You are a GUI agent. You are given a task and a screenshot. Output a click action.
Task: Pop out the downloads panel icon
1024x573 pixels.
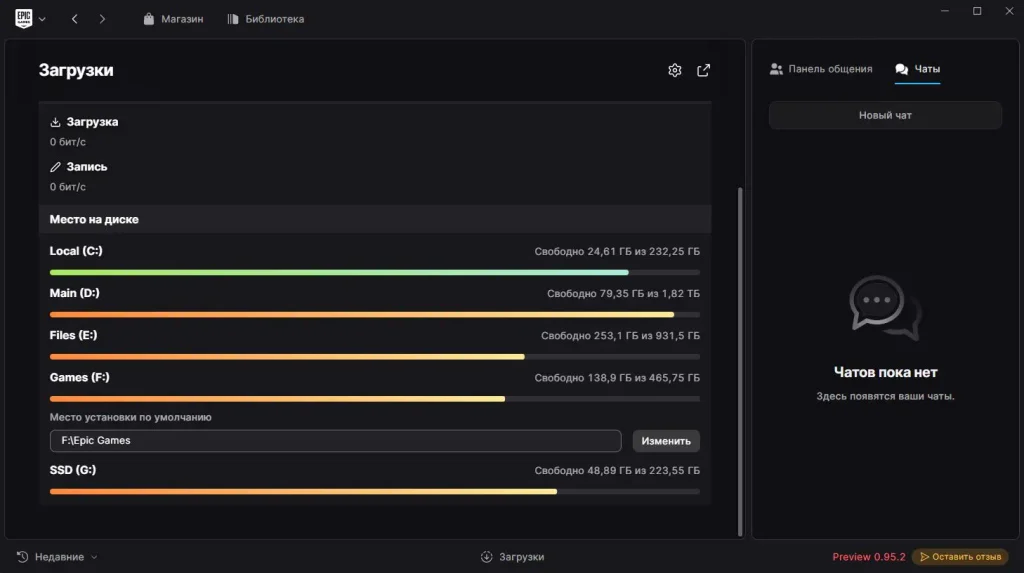[x=703, y=70]
